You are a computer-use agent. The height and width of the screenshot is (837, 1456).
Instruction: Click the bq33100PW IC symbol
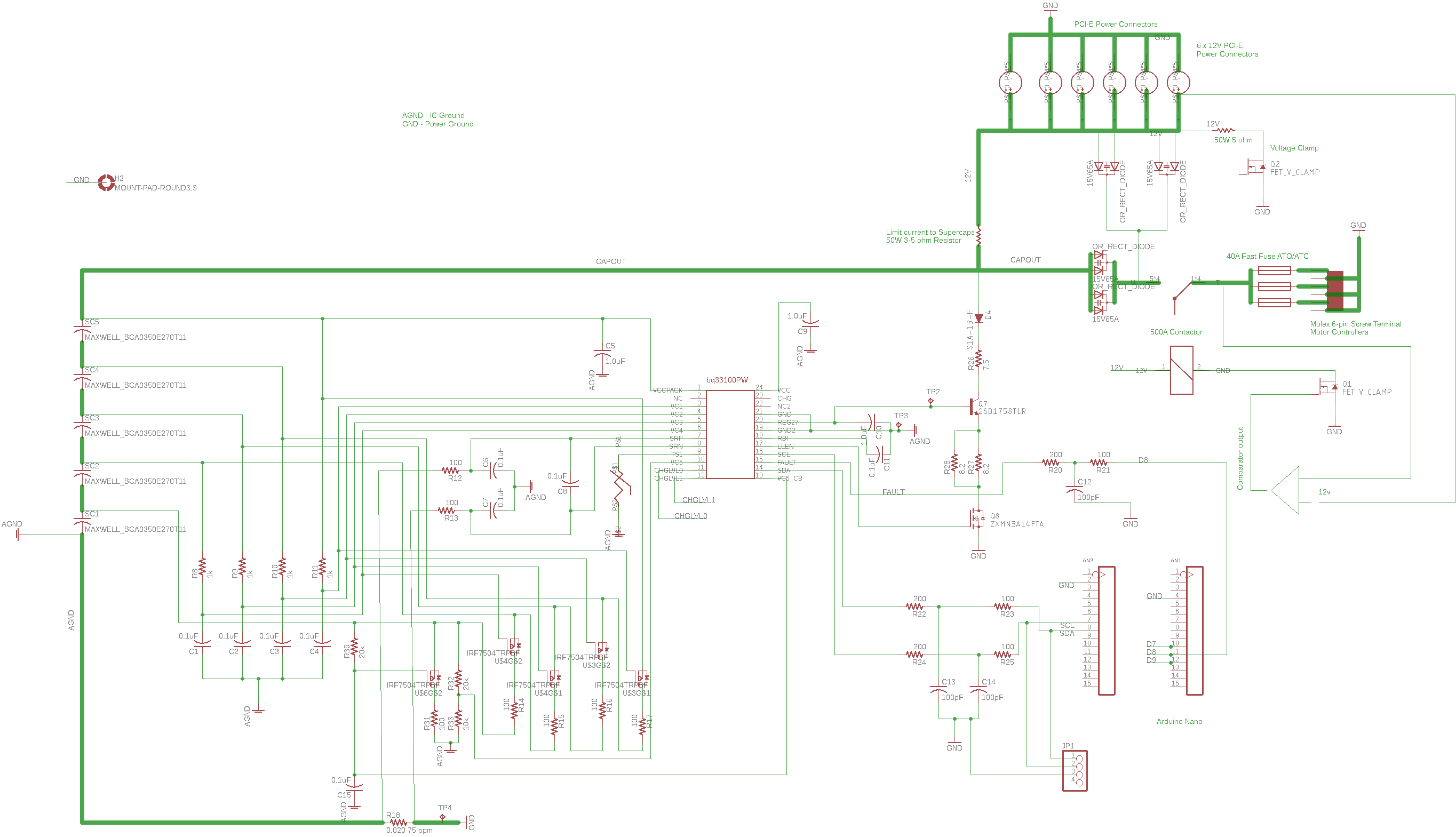[x=729, y=434]
